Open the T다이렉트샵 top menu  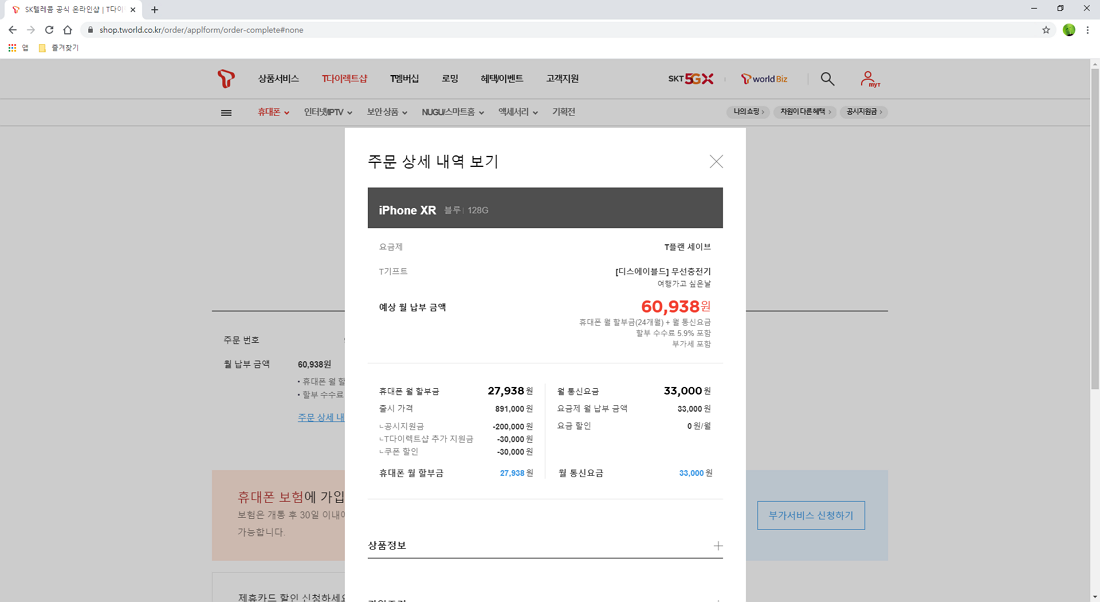point(344,79)
